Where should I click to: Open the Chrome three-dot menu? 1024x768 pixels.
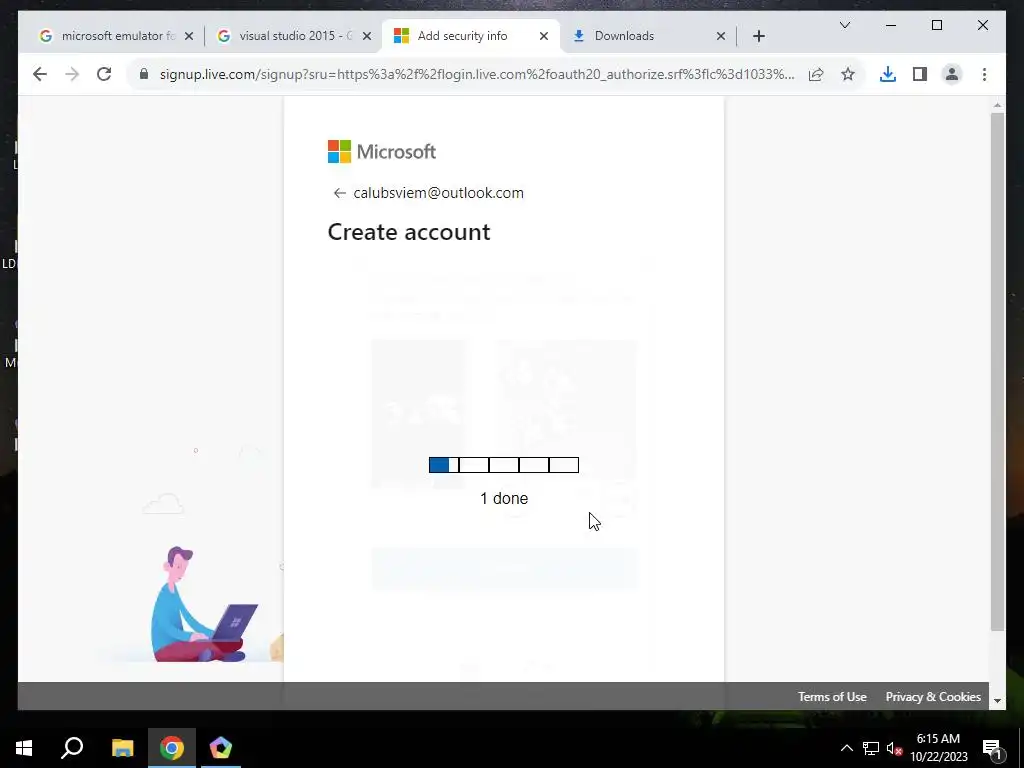[x=984, y=74]
